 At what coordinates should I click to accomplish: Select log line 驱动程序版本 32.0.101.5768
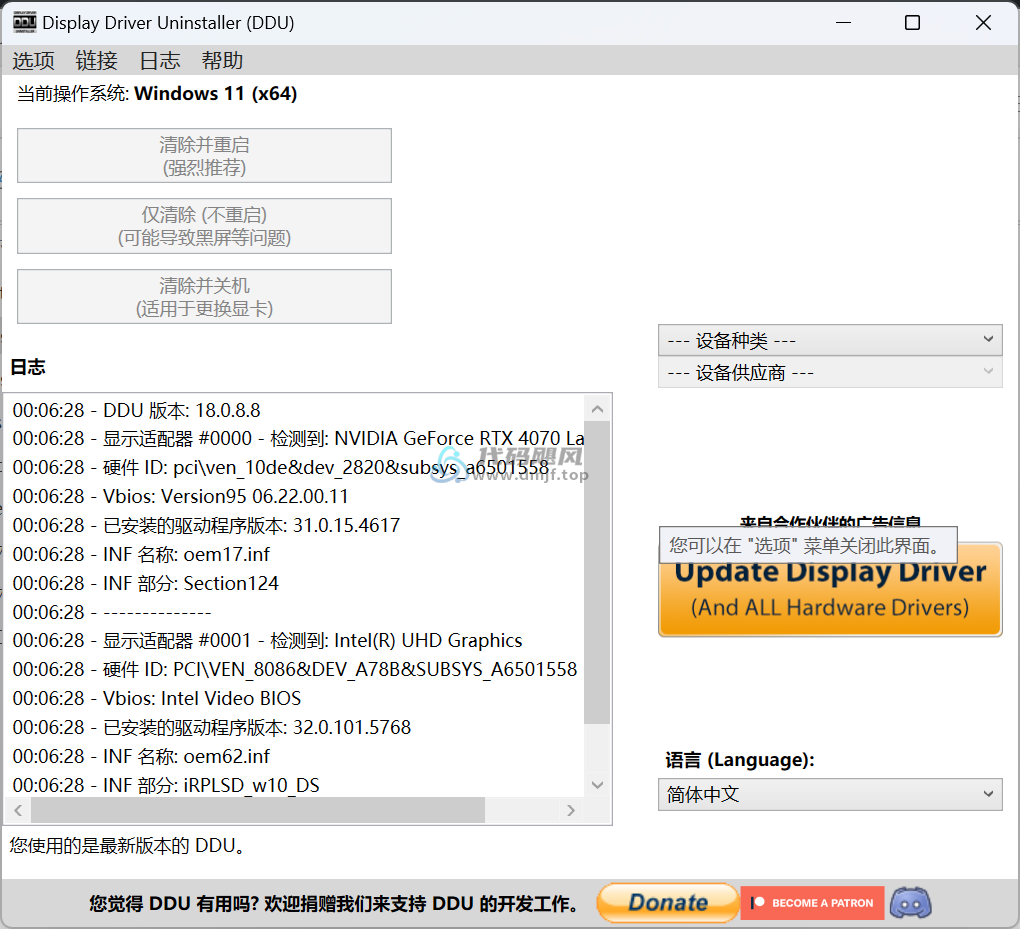(211, 727)
